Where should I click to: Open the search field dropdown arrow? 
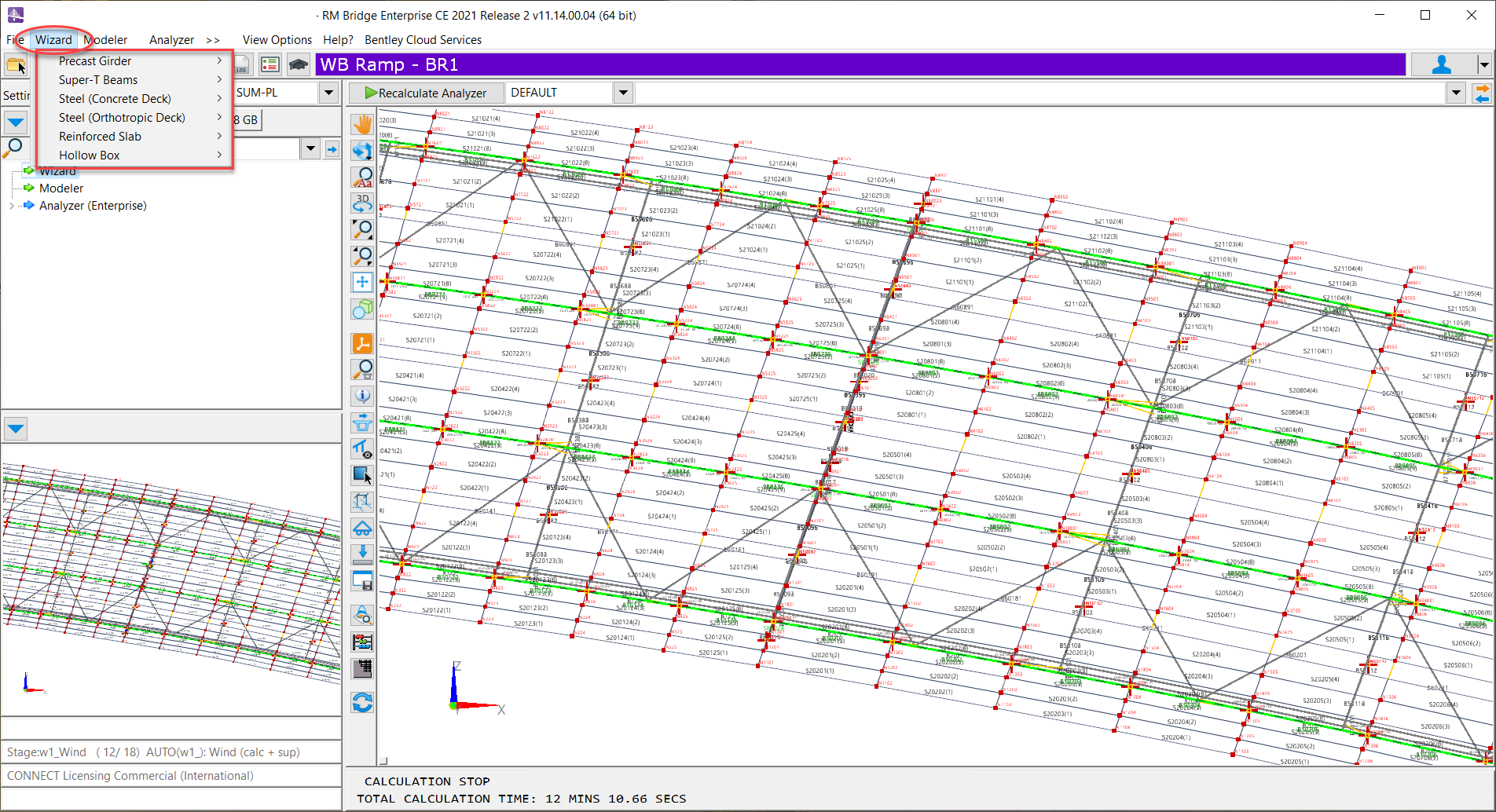310,148
